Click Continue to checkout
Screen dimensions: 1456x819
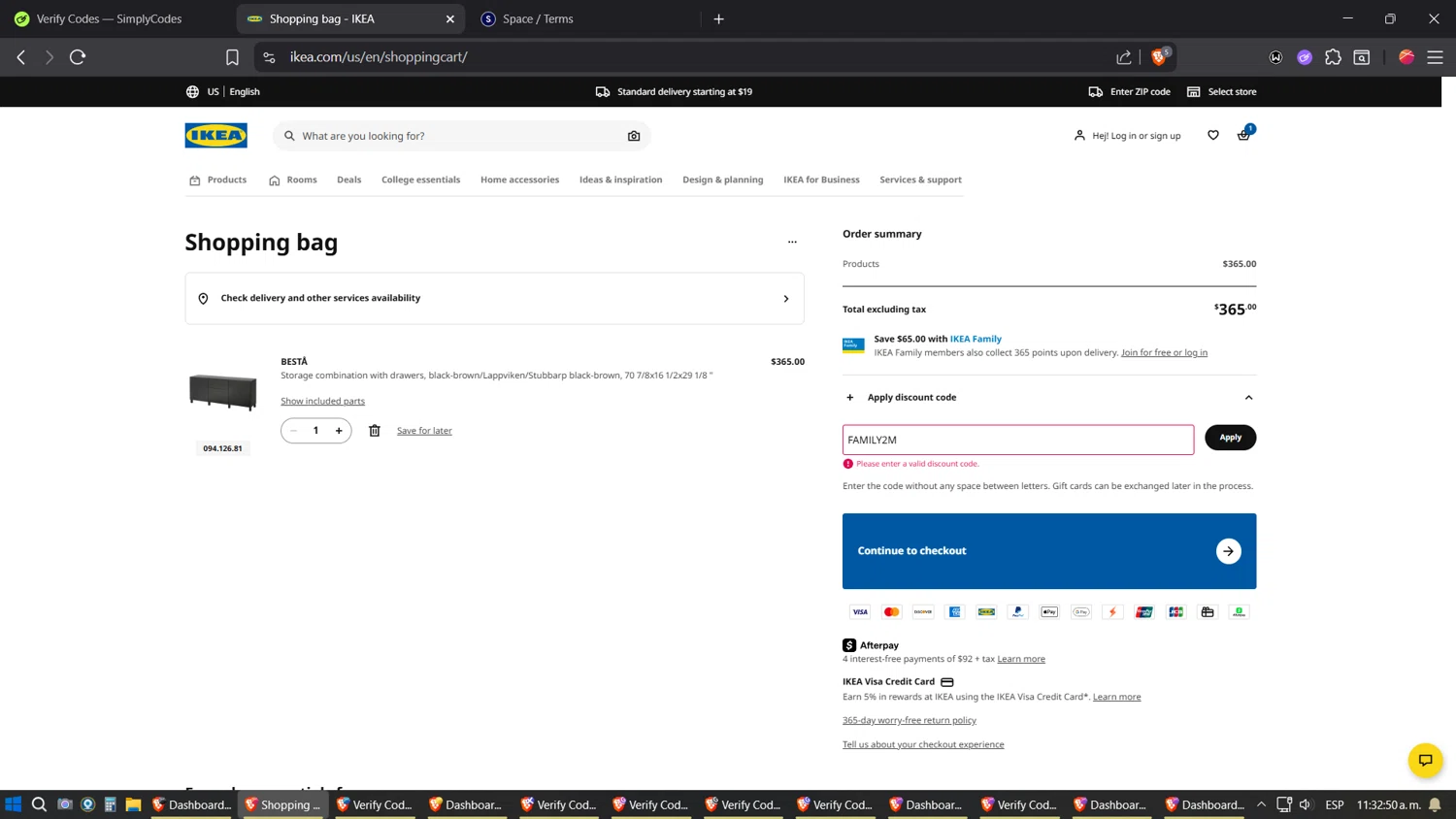[1049, 551]
